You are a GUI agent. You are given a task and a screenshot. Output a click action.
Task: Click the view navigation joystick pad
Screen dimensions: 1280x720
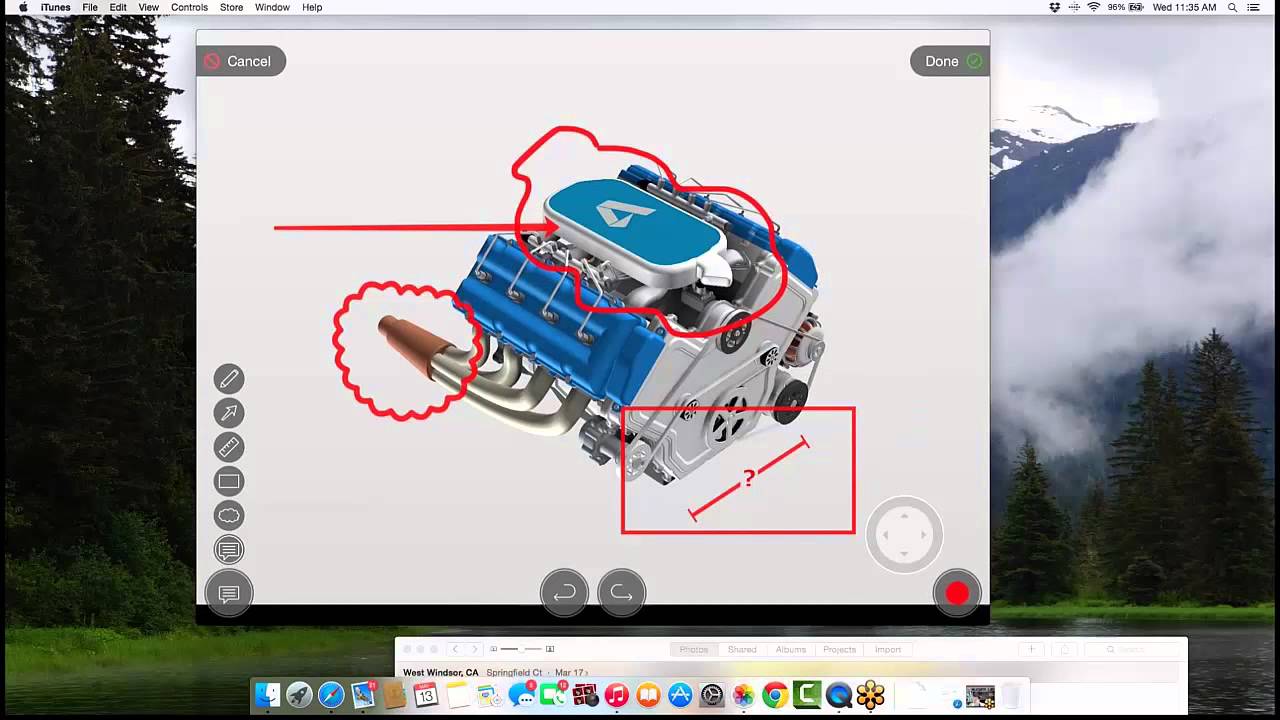click(x=904, y=535)
